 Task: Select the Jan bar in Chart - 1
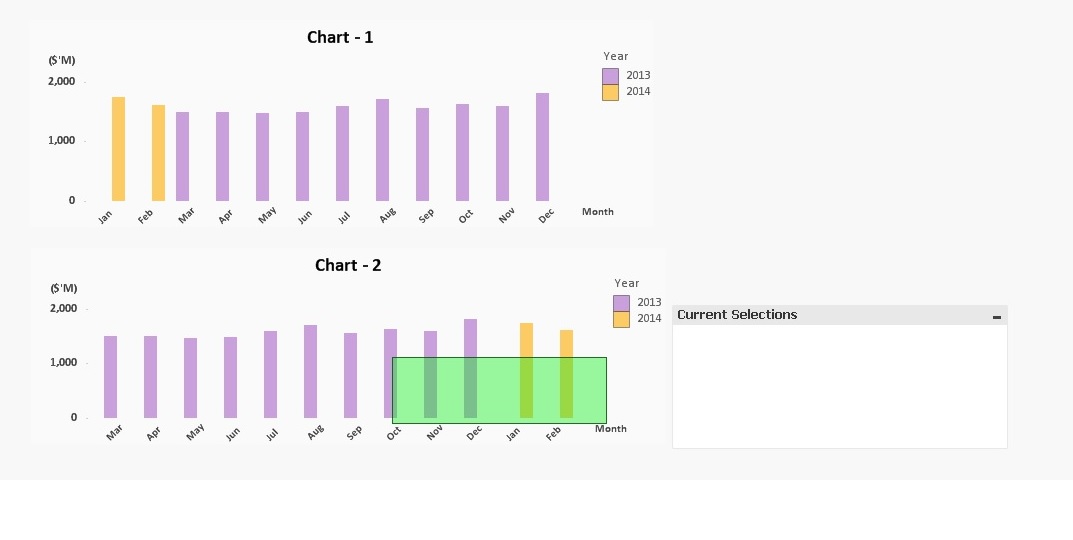tap(118, 150)
